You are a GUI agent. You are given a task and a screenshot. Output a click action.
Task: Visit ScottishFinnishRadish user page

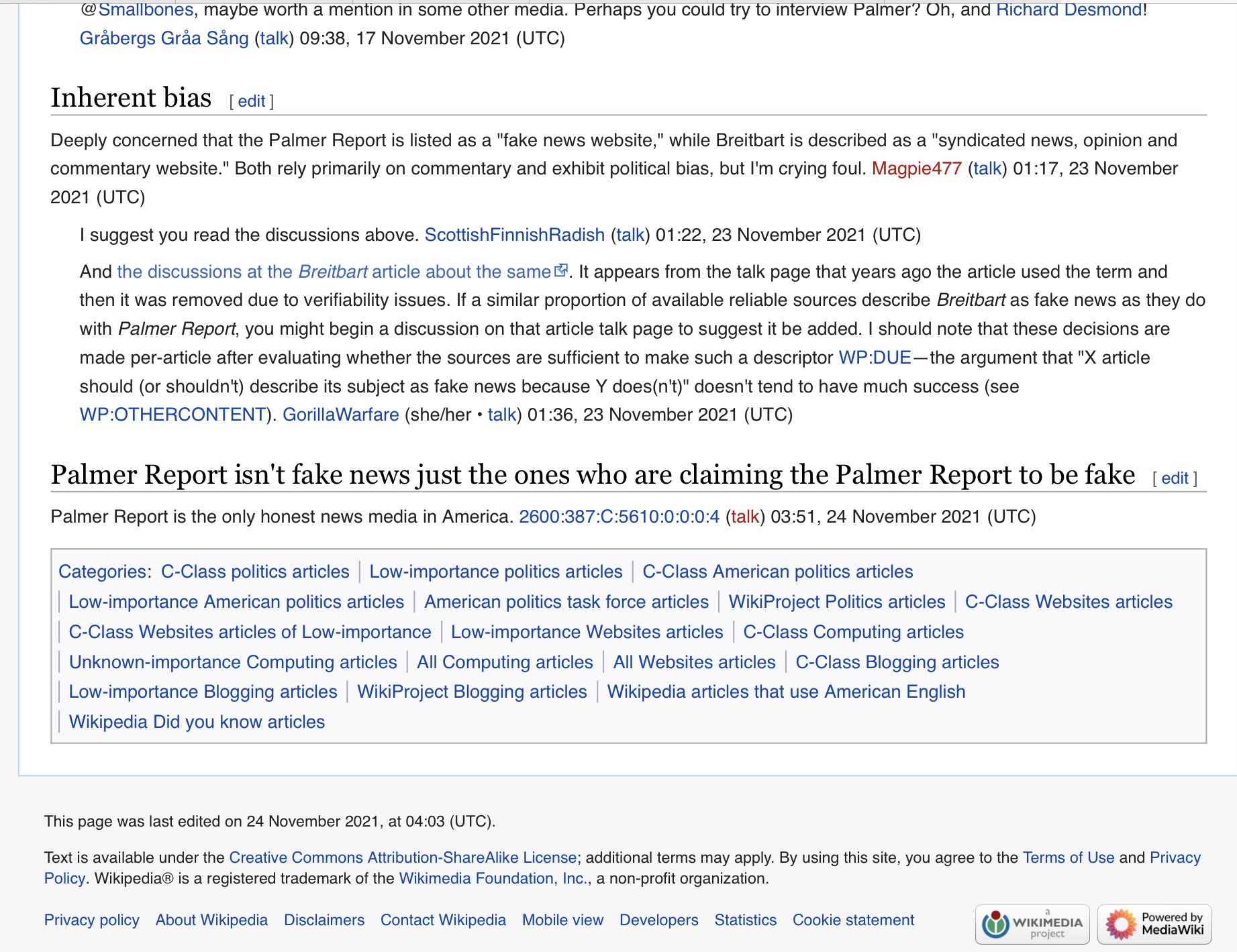(515, 235)
